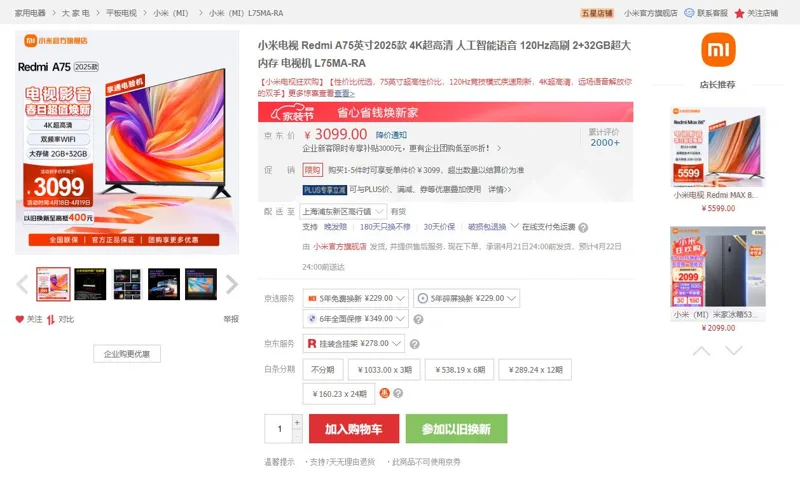Click help icon beside 挂装含挂架
The height and width of the screenshot is (477, 800).
[415, 344]
